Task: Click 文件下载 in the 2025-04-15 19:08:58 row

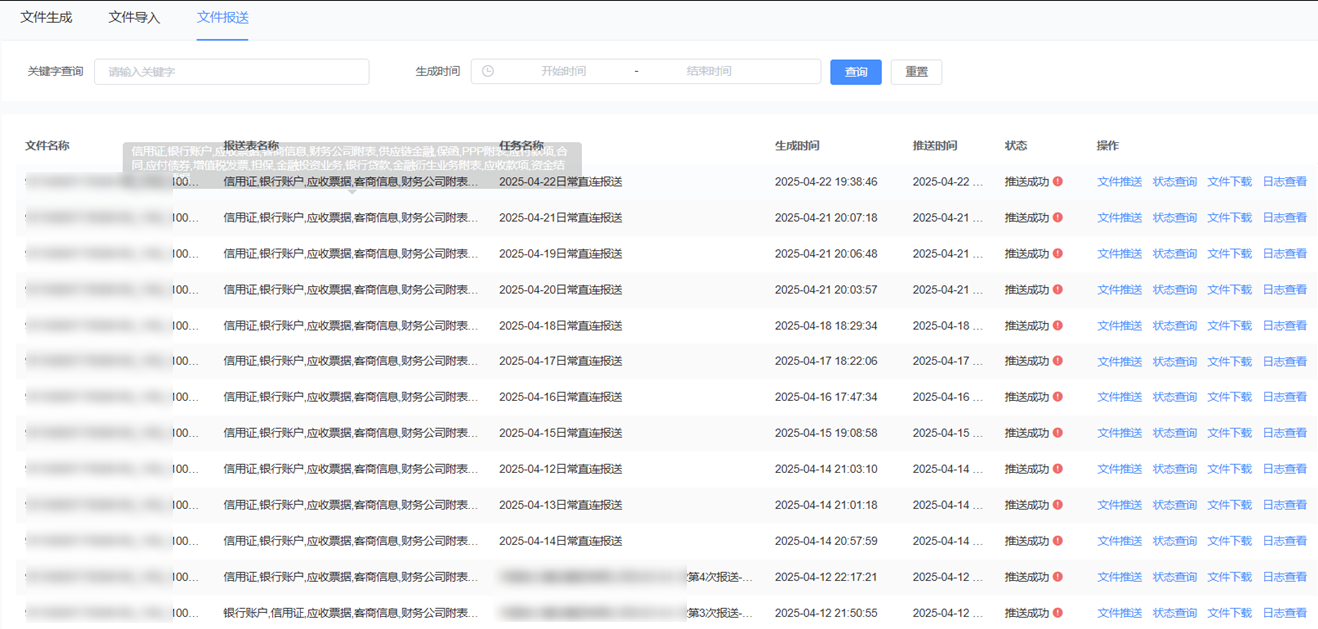Action: [1230, 433]
